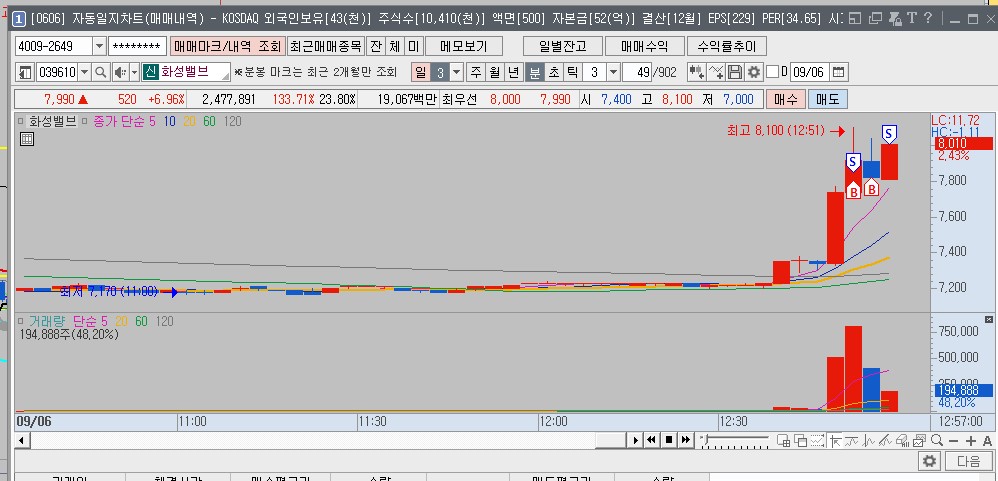
Task: Click the overlay windows chart icon
Action: coord(801,440)
